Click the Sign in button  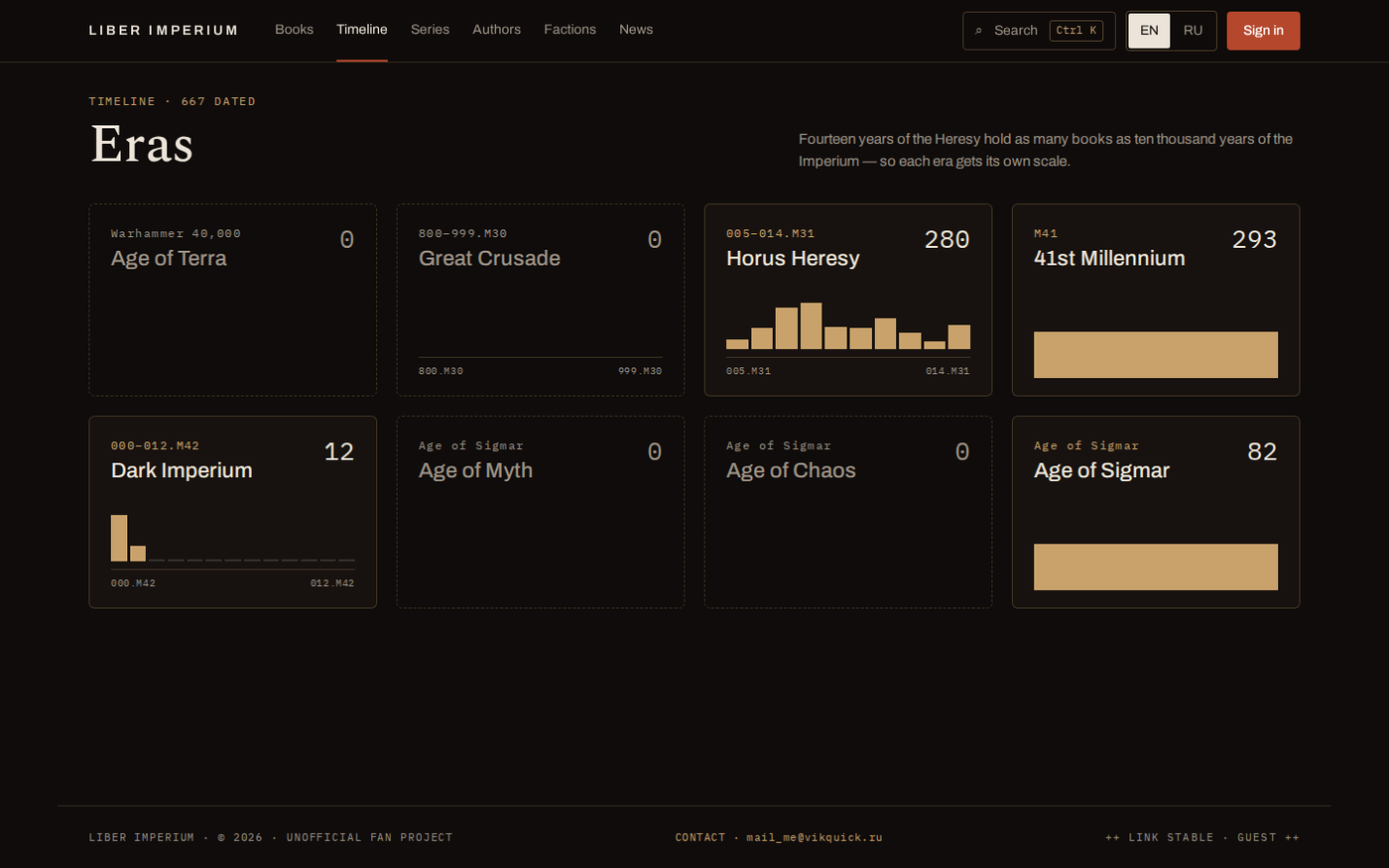tap(1263, 31)
